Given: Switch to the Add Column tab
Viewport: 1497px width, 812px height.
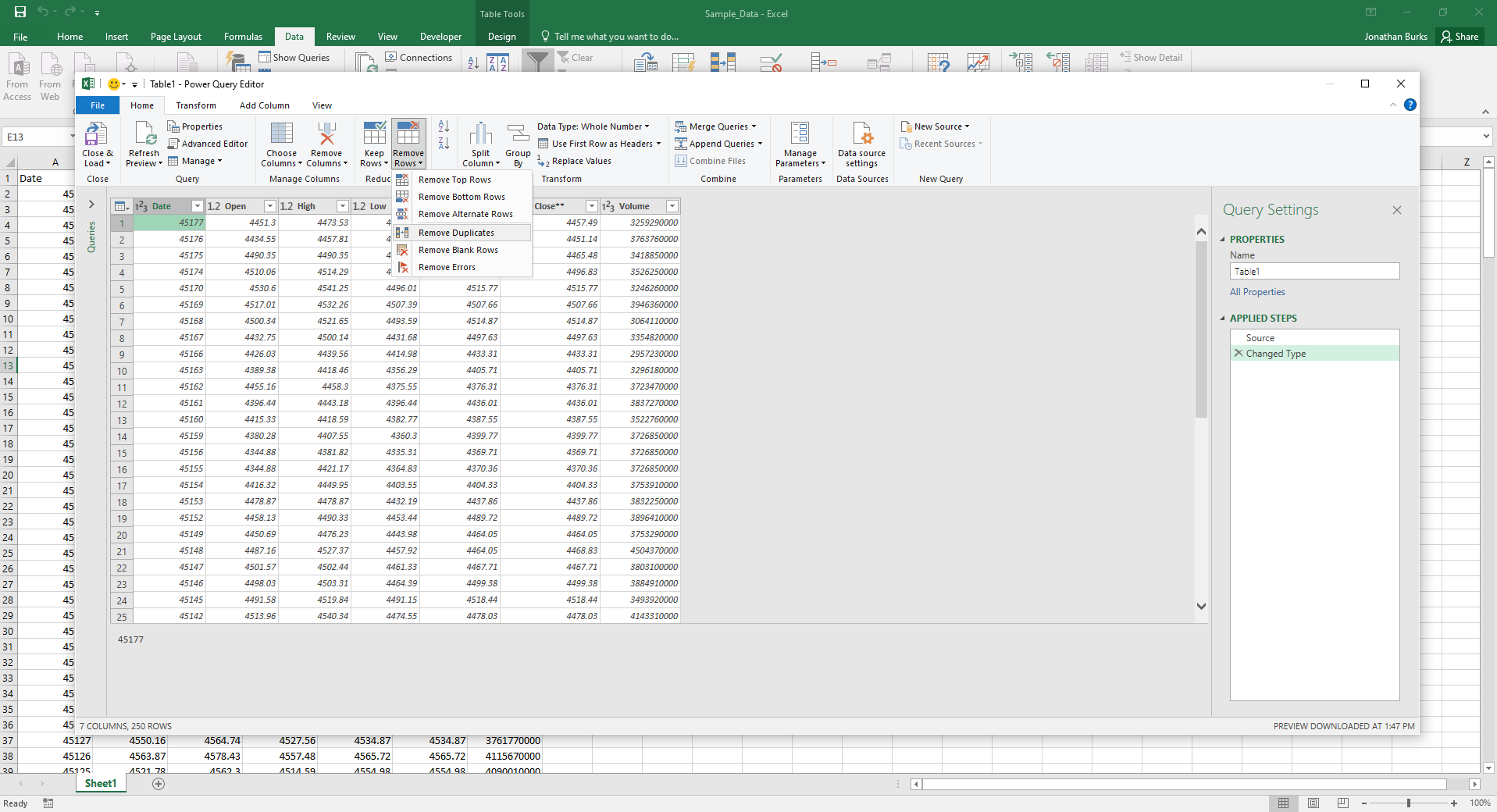Looking at the screenshot, I should click(264, 105).
